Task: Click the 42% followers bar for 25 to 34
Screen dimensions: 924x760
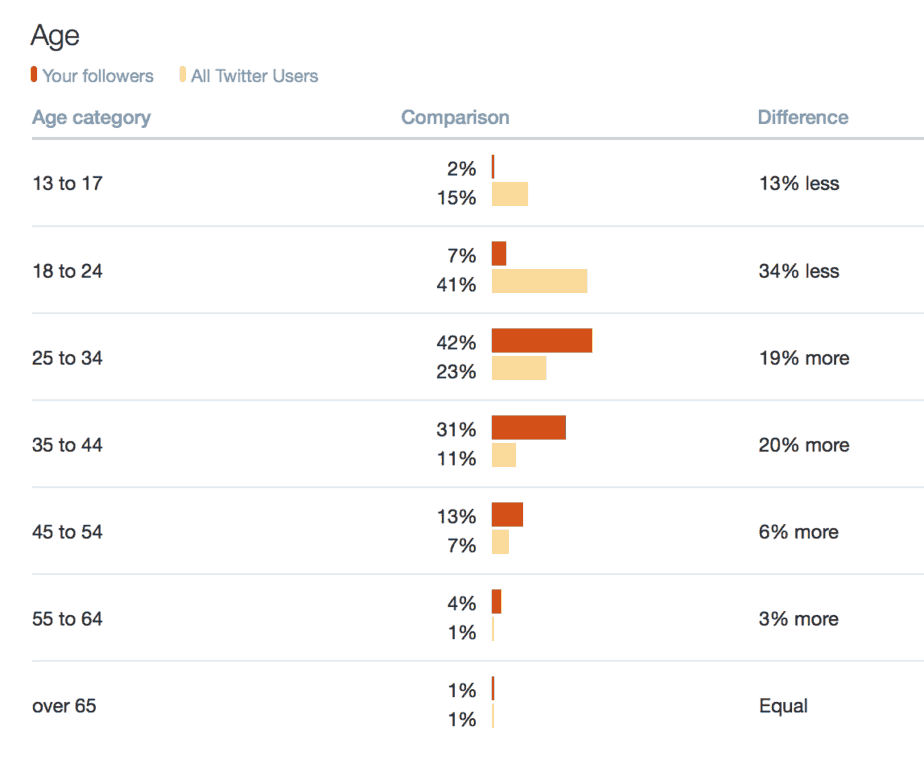Action: coord(542,340)
